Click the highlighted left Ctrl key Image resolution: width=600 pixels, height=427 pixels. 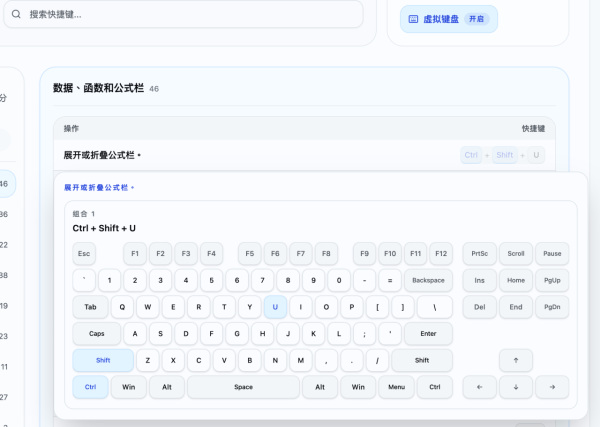pyautogui.click(x=90, y=387)
